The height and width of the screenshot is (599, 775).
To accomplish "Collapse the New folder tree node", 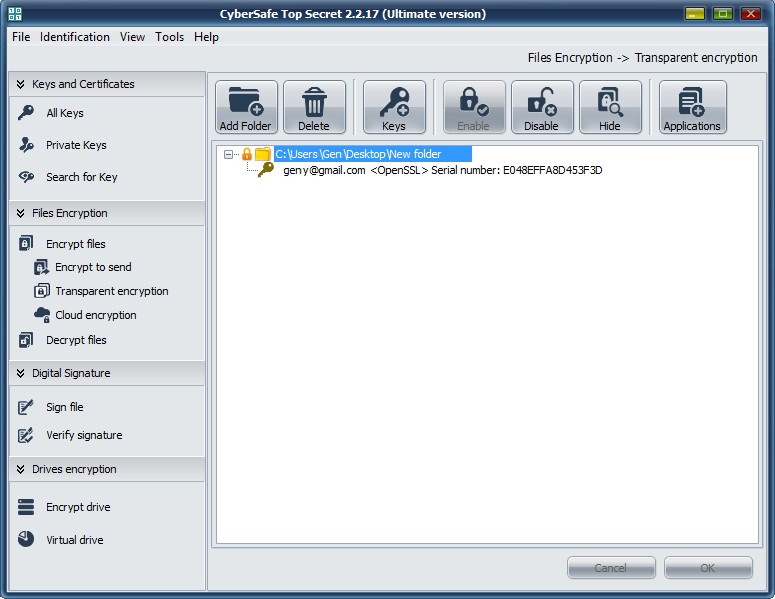I will (x=228, y=154).
